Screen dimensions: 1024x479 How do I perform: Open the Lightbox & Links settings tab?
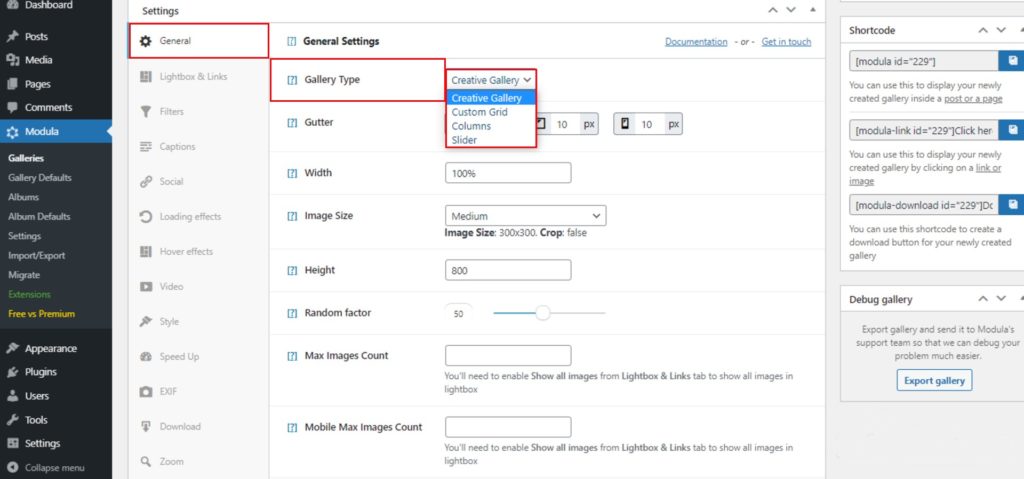tap(193, 77)
